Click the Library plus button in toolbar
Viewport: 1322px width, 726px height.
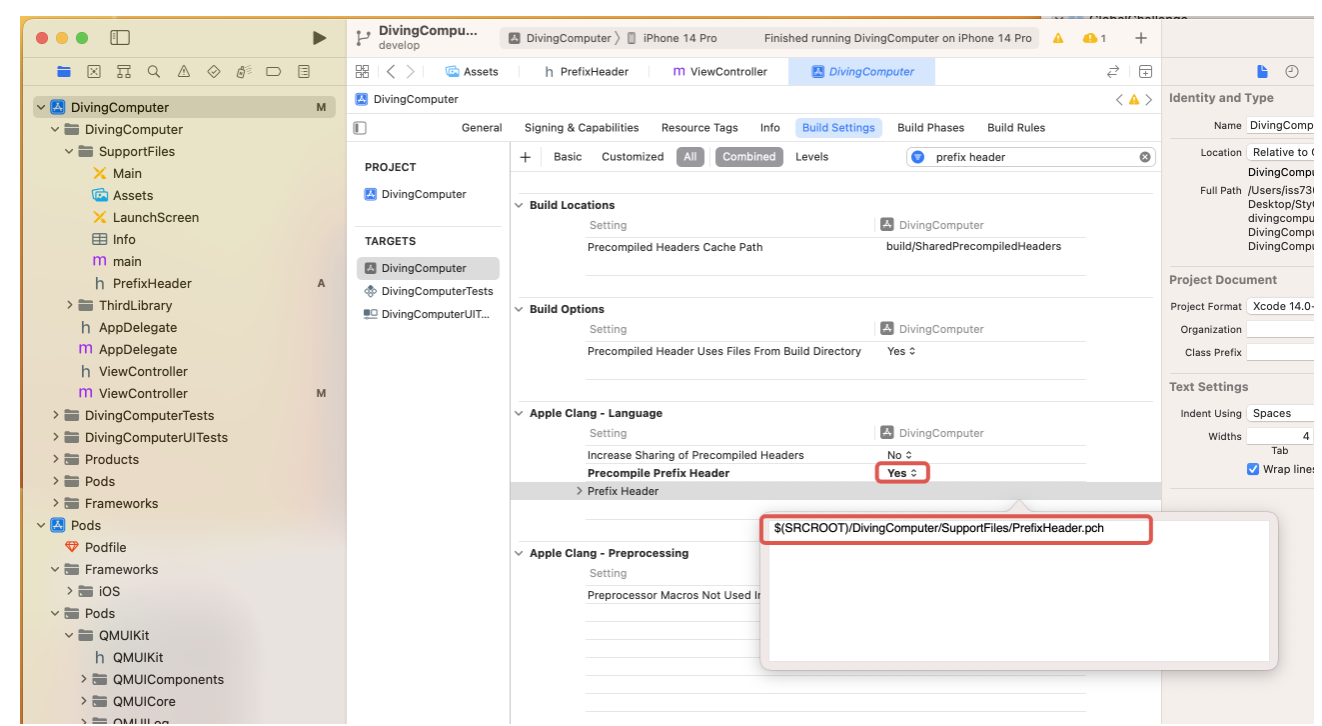1141,38
